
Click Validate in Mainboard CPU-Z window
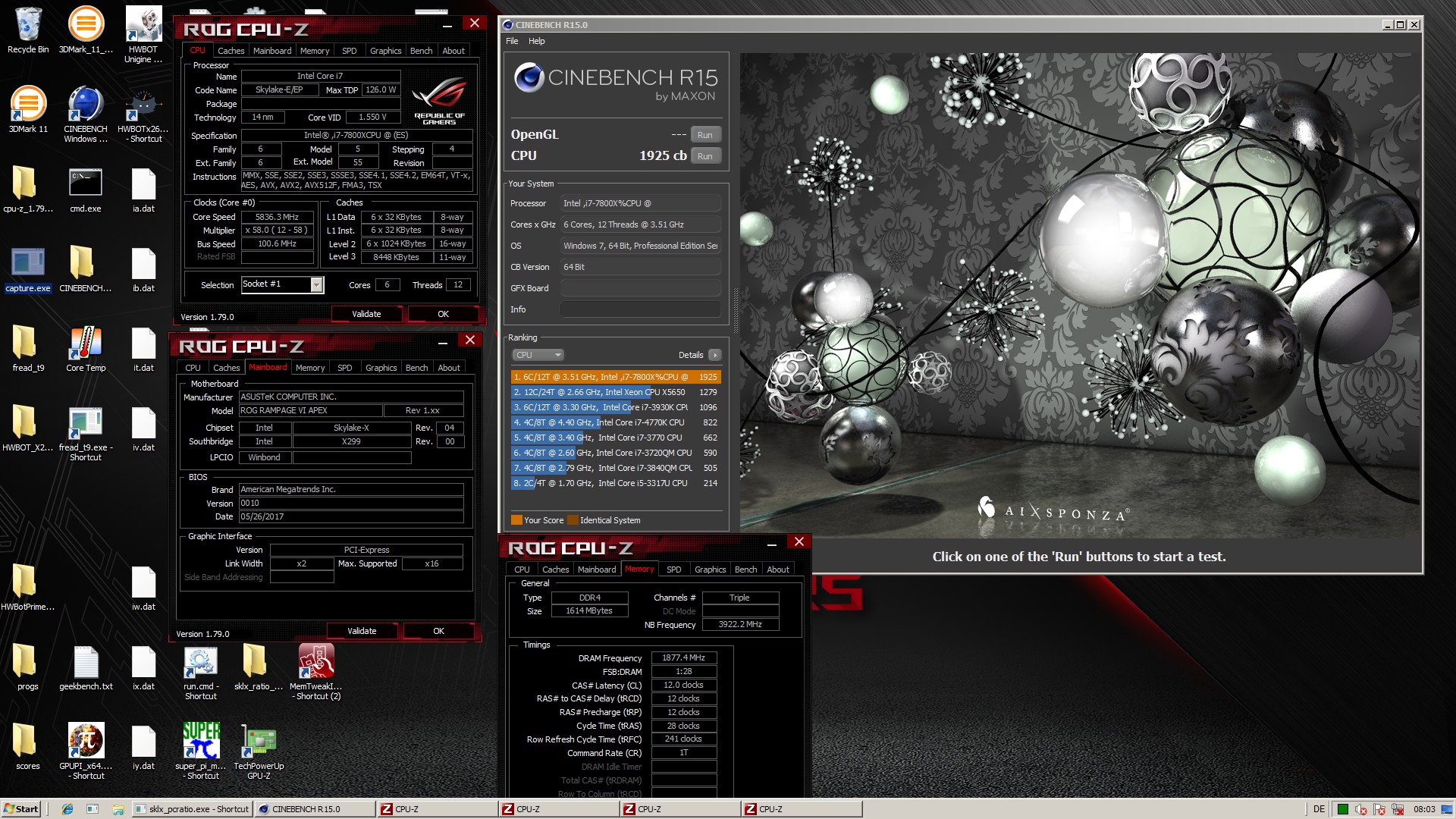pos(362,631)
